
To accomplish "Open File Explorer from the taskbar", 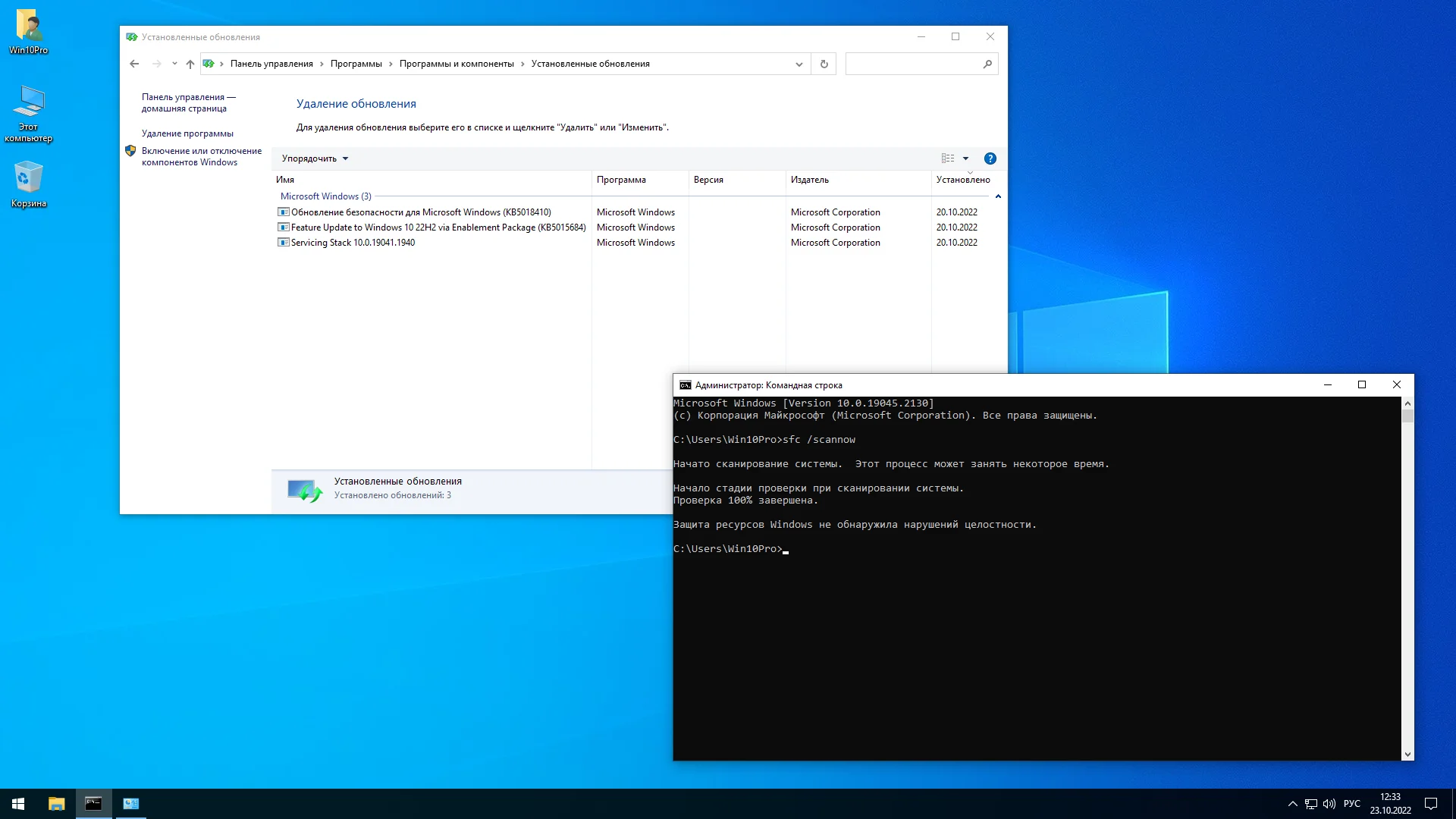I will pos(56,804).
